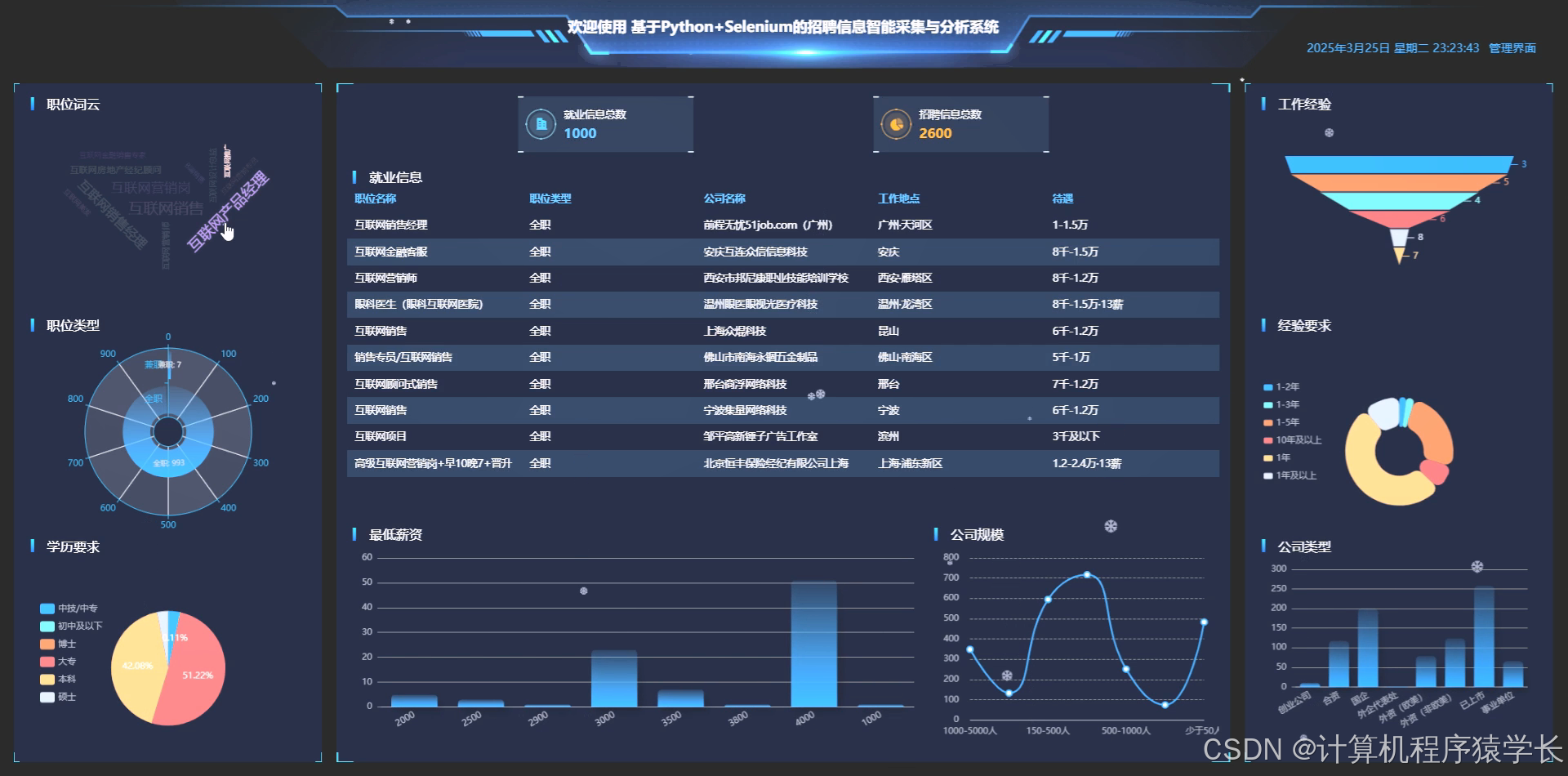Click 互联网顾问式销售 job name
Viewport: 1568px width, 776px height.
pos(396,384)
